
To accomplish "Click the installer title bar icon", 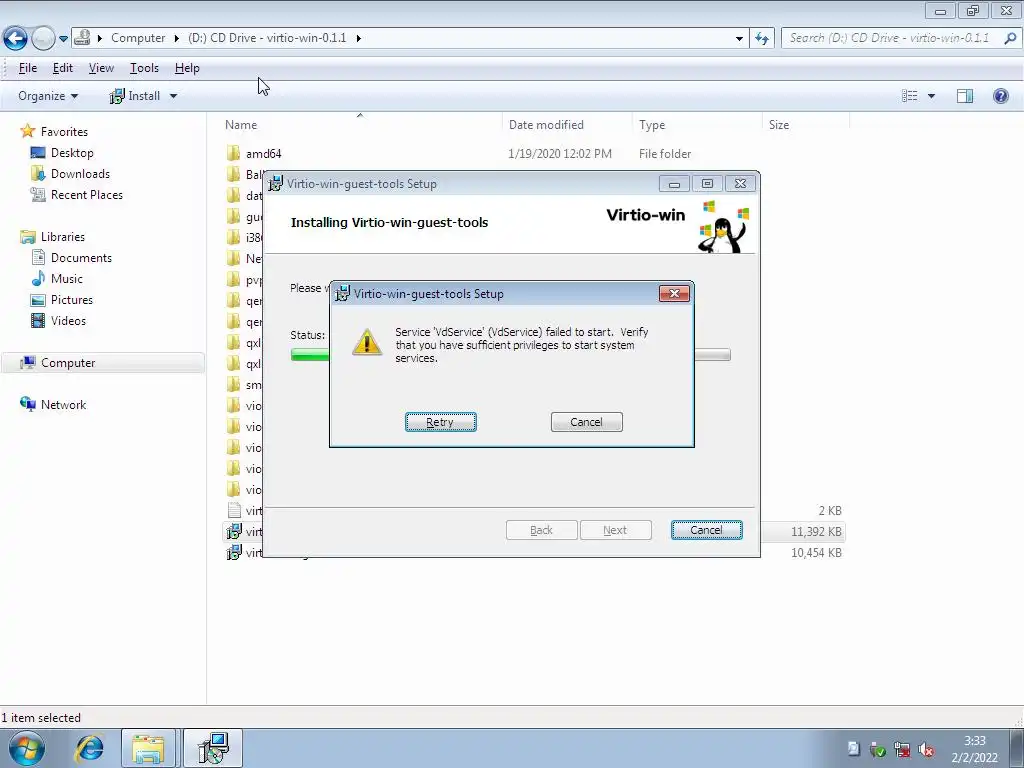I will coord(276,184).
